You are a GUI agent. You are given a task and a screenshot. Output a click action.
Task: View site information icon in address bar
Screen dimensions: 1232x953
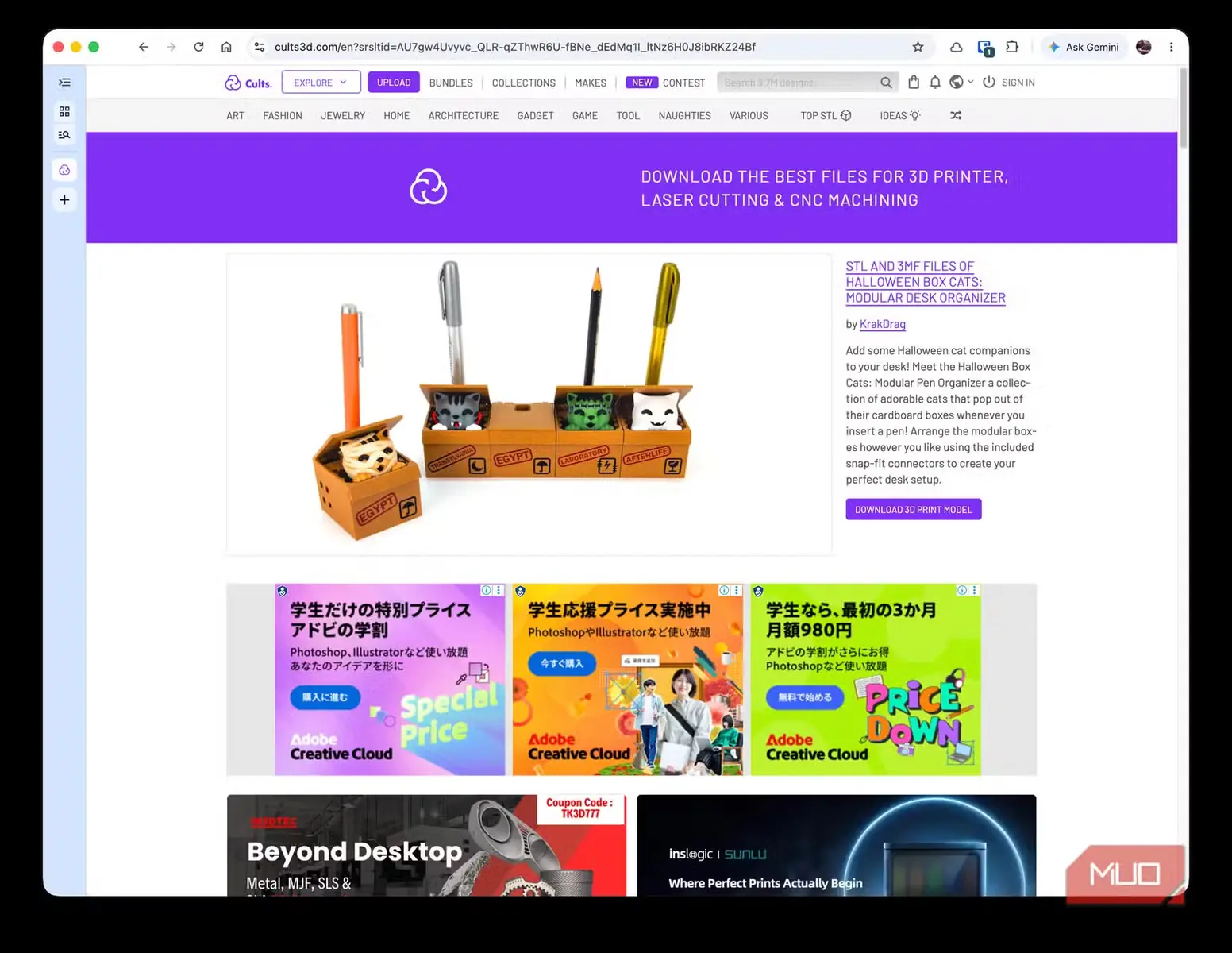(260, 47)
